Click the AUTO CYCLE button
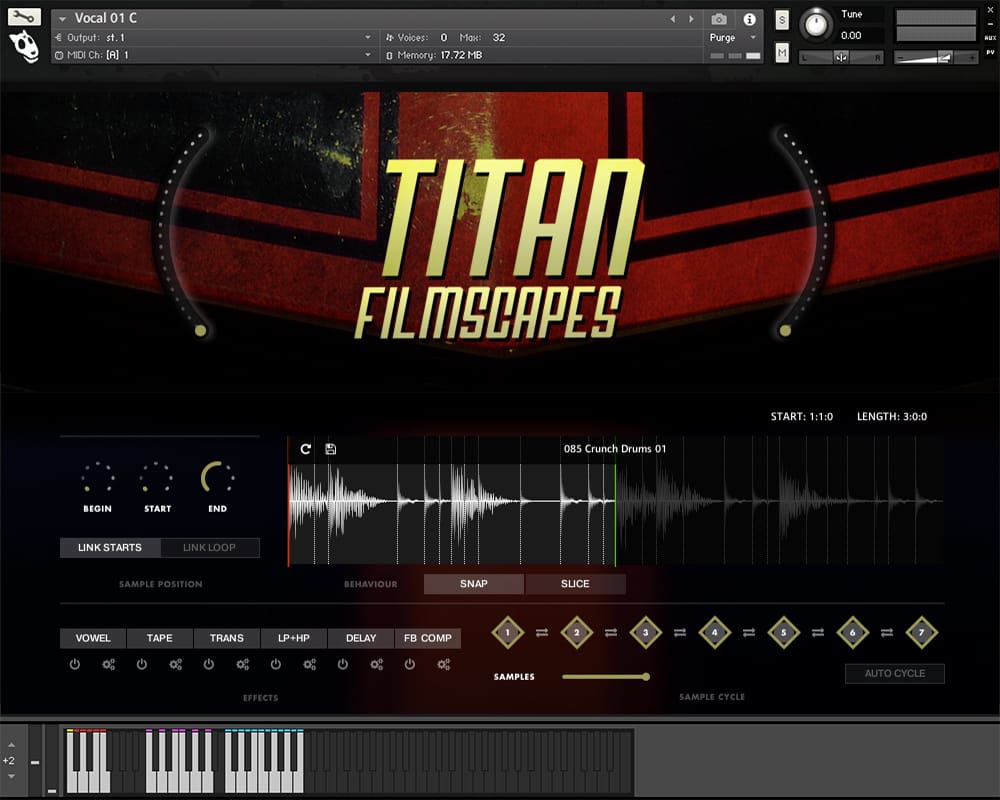1000x800 pixels. coord(894,673)
